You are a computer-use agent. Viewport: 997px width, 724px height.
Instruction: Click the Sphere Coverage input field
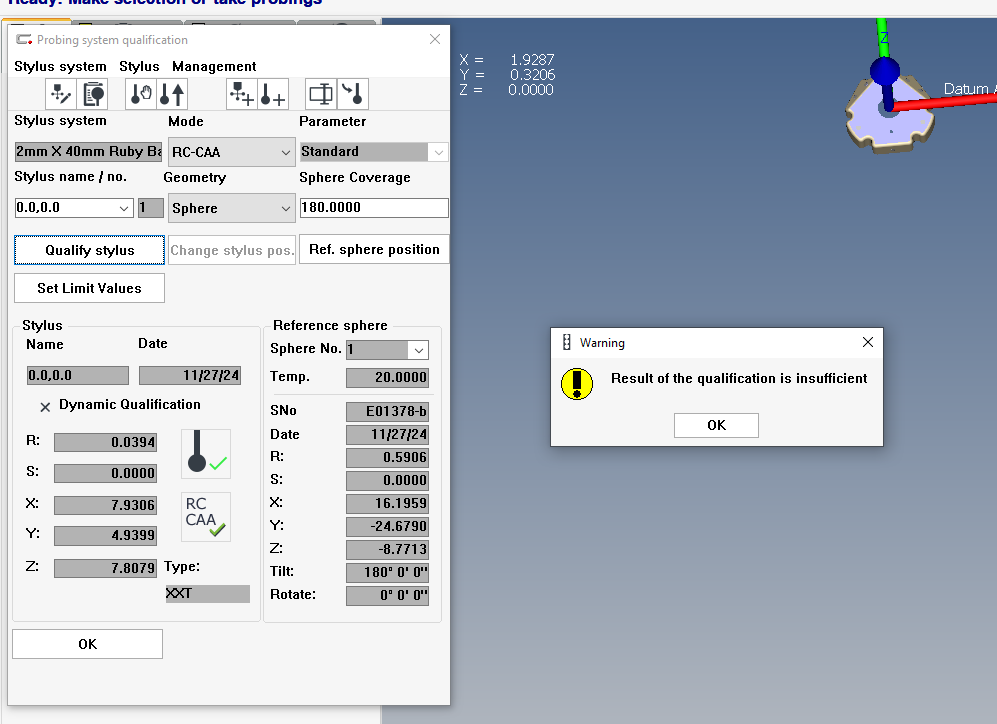coord(374,208)
